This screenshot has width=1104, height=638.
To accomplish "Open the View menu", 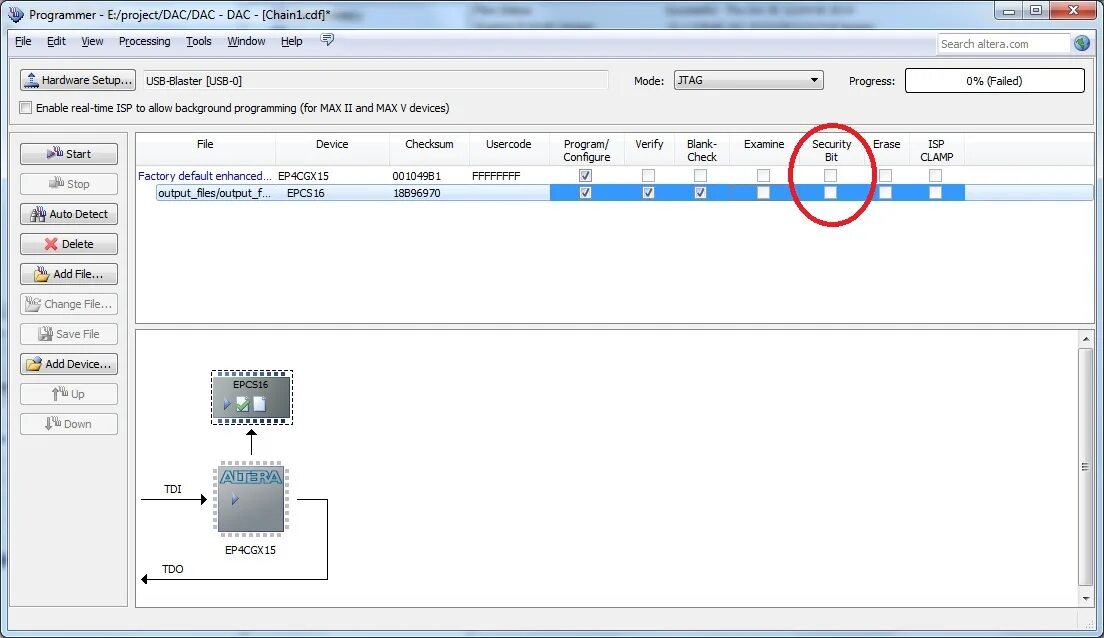I will (x=92, y=42).
